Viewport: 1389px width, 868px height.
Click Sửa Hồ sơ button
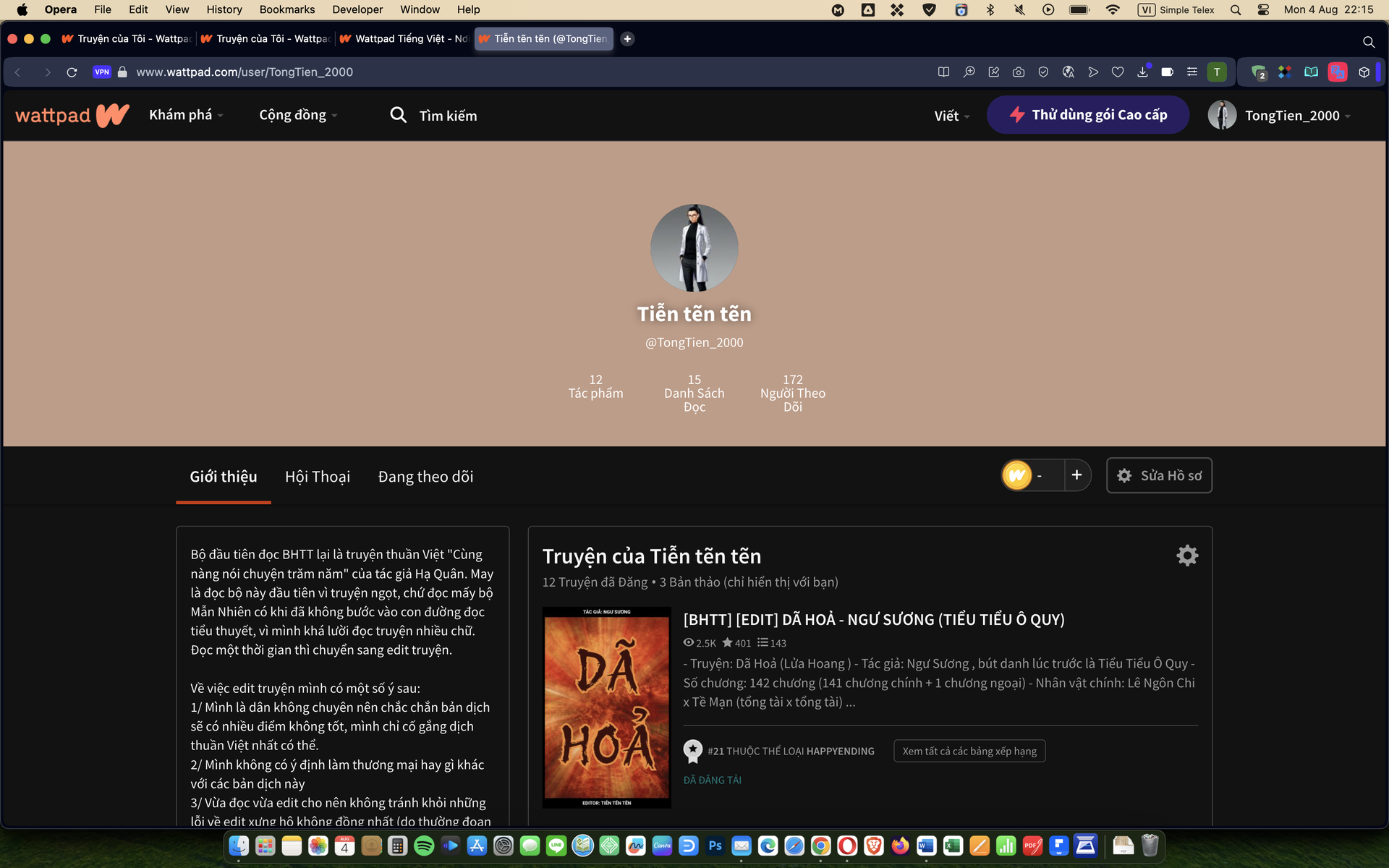point(1159,475)
